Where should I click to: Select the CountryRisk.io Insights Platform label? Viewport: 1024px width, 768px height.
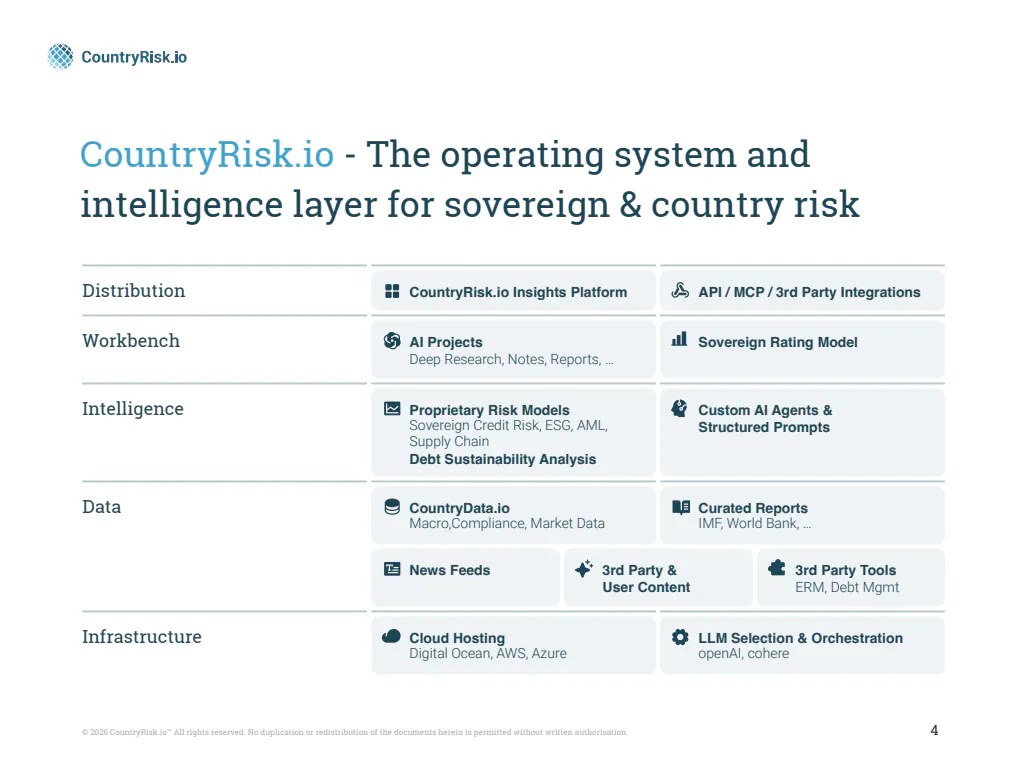(518, 292)
